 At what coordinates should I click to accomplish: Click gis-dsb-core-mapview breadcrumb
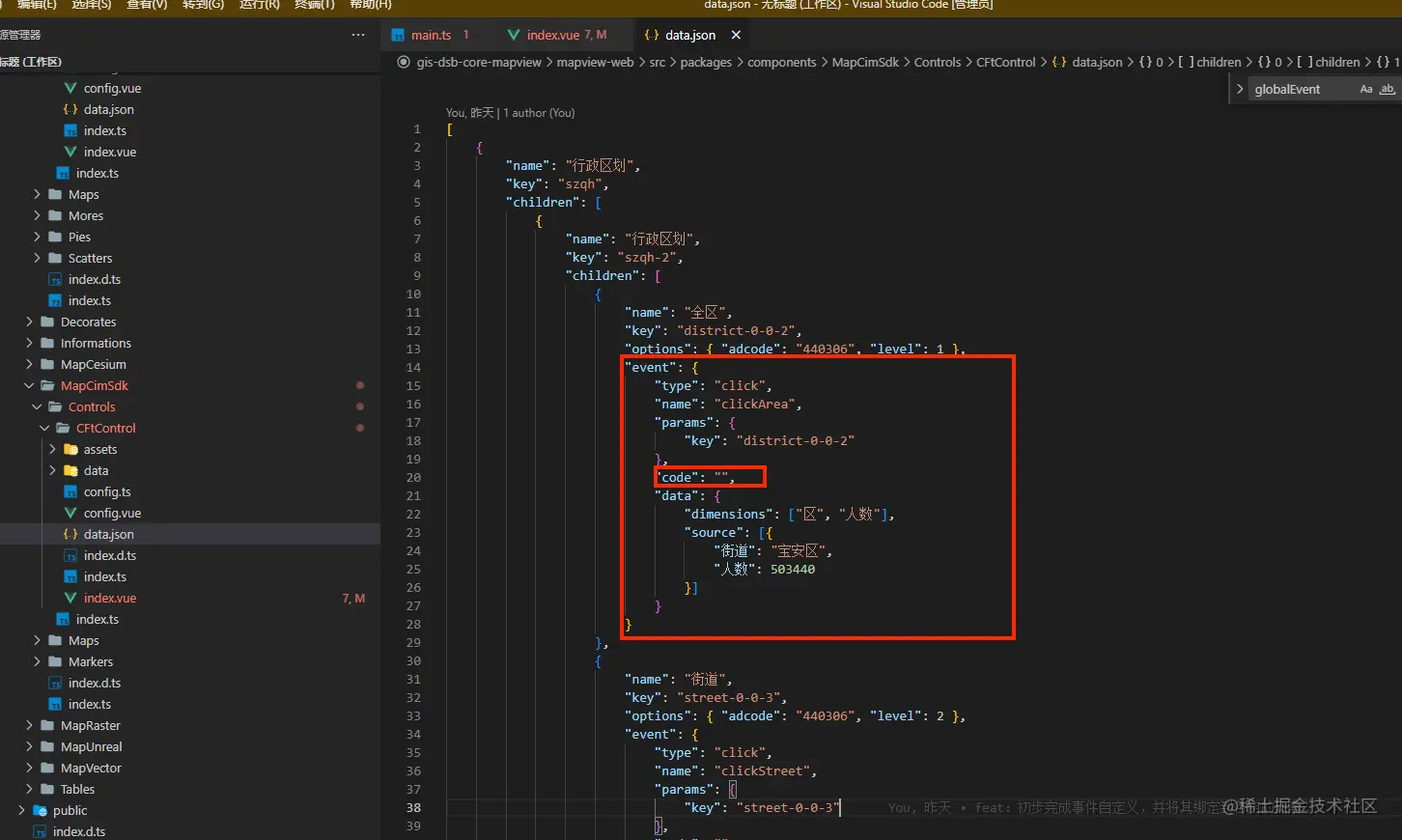click(479, 62)
